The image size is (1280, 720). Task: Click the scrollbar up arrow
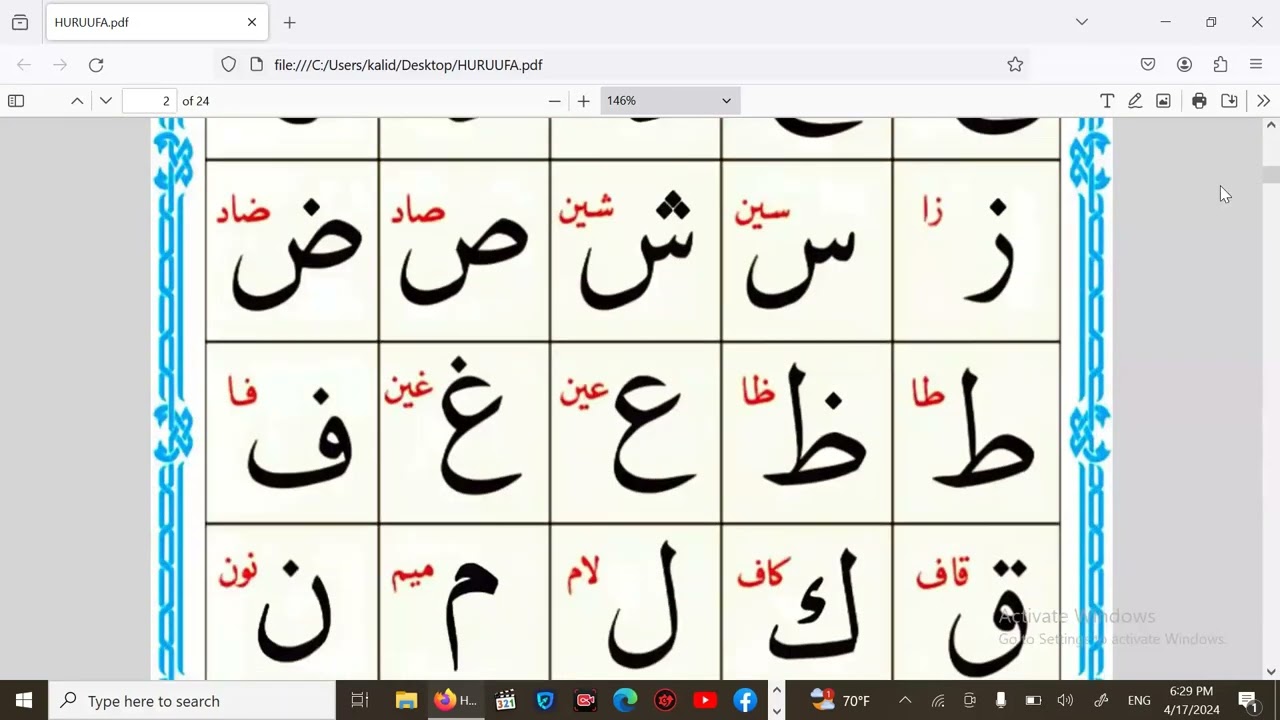1271,126
